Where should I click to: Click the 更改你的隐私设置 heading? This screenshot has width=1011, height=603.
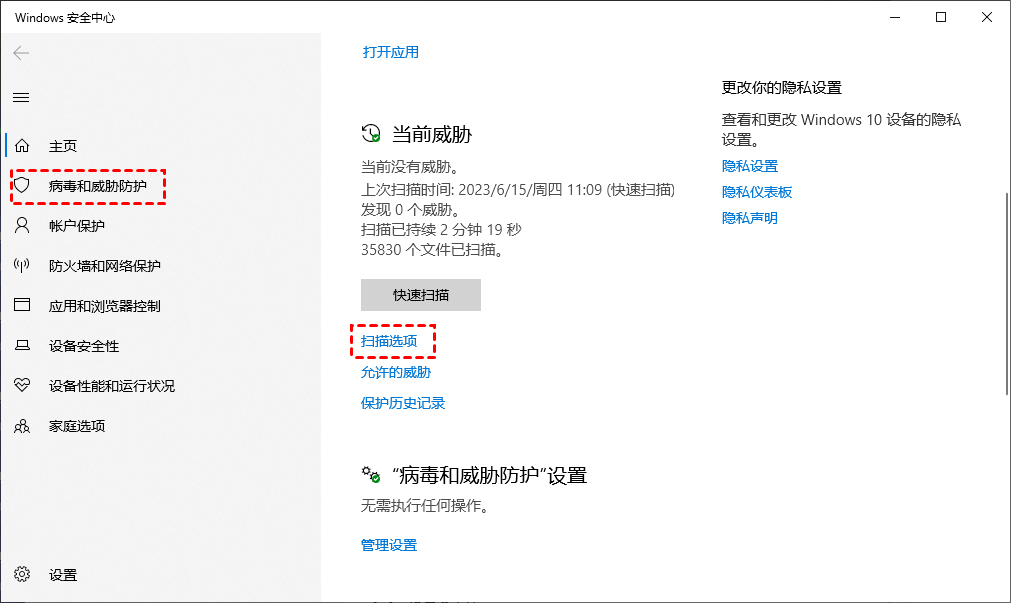[781, 88]
